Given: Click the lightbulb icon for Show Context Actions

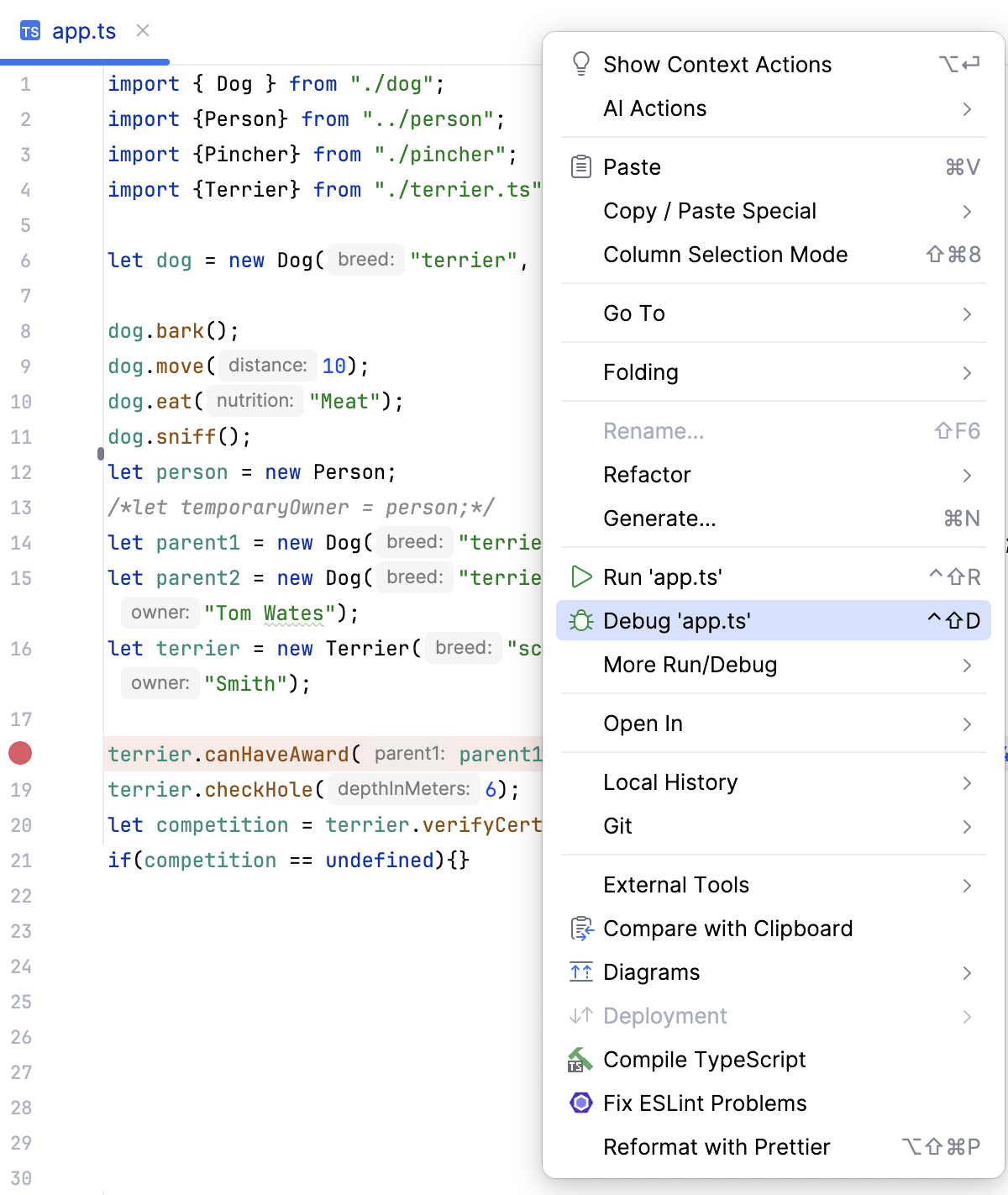Looking at the screenshot, I should click(x=580, y=63).
